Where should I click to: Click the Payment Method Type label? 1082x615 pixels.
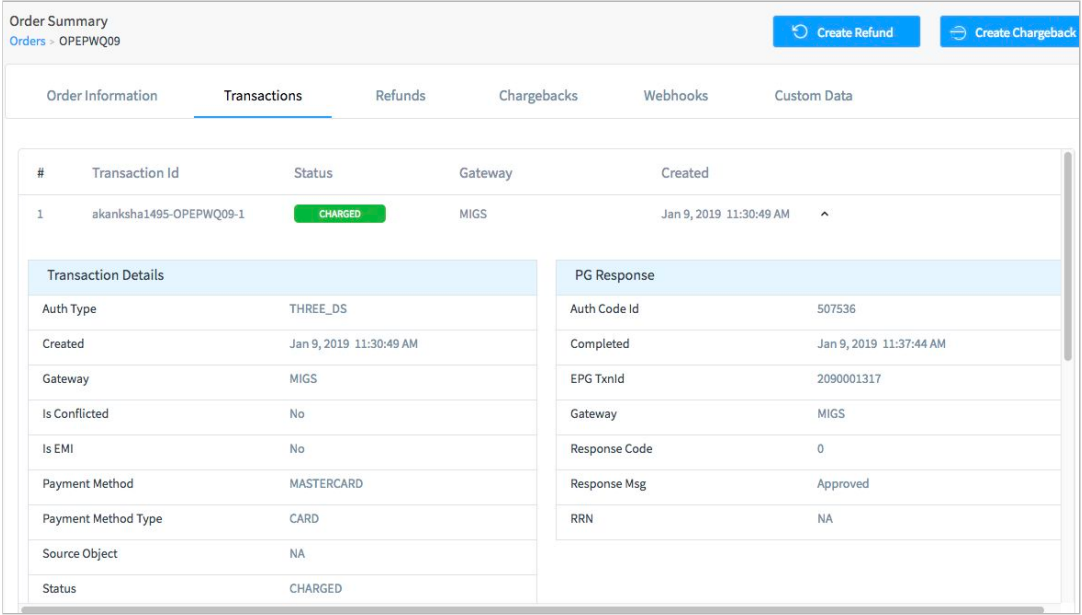pyautogui.click(x=102, y=519)
